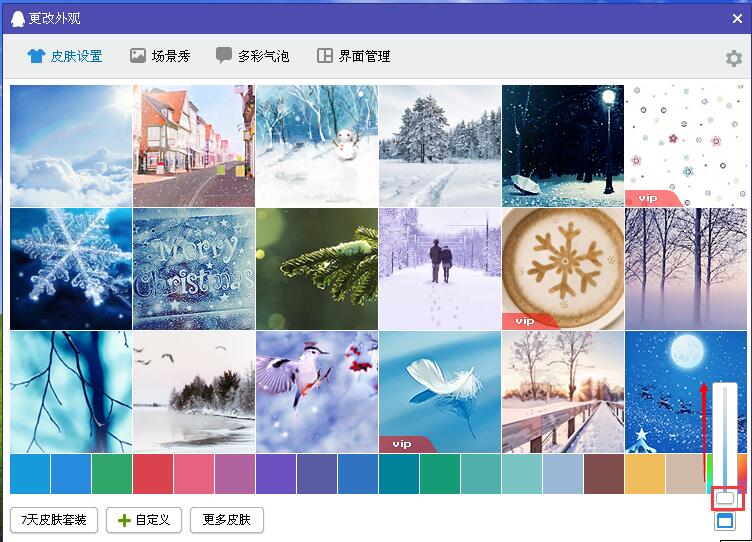Click the 7天皮肤套装 button
Screen dimensions: 752x542
tap(54, 520)
